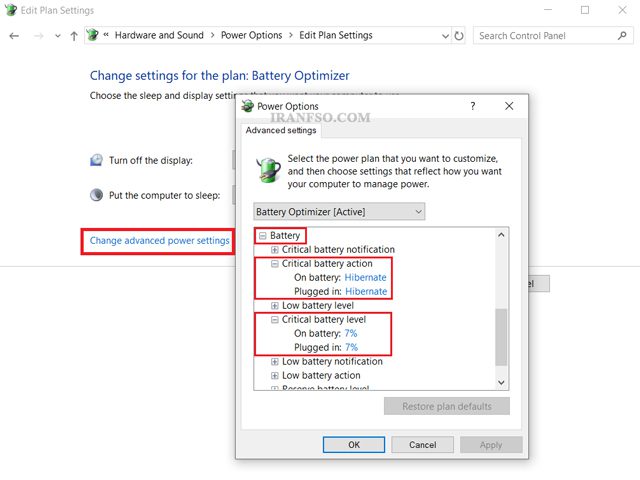Change Critical battery action On battery Hibernate value

point(365,278)
